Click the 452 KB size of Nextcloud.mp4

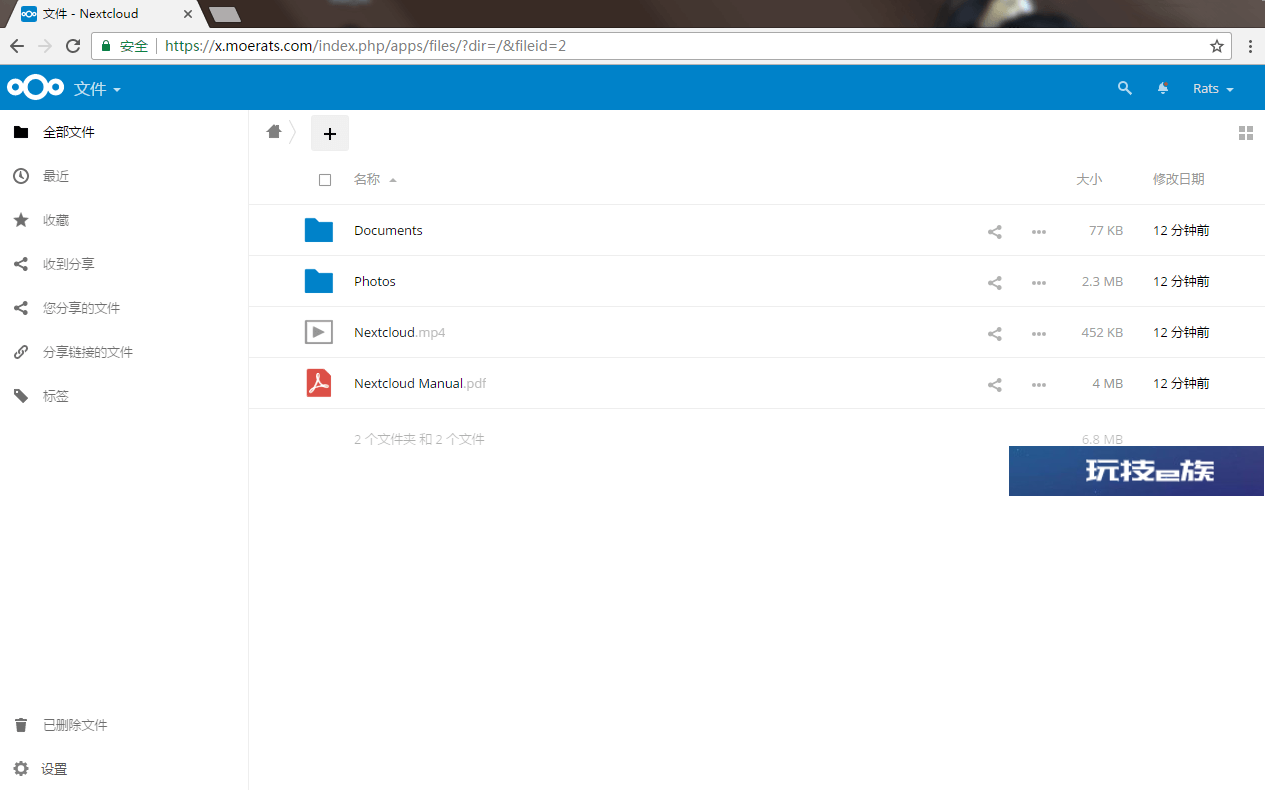click(1102, 332)
